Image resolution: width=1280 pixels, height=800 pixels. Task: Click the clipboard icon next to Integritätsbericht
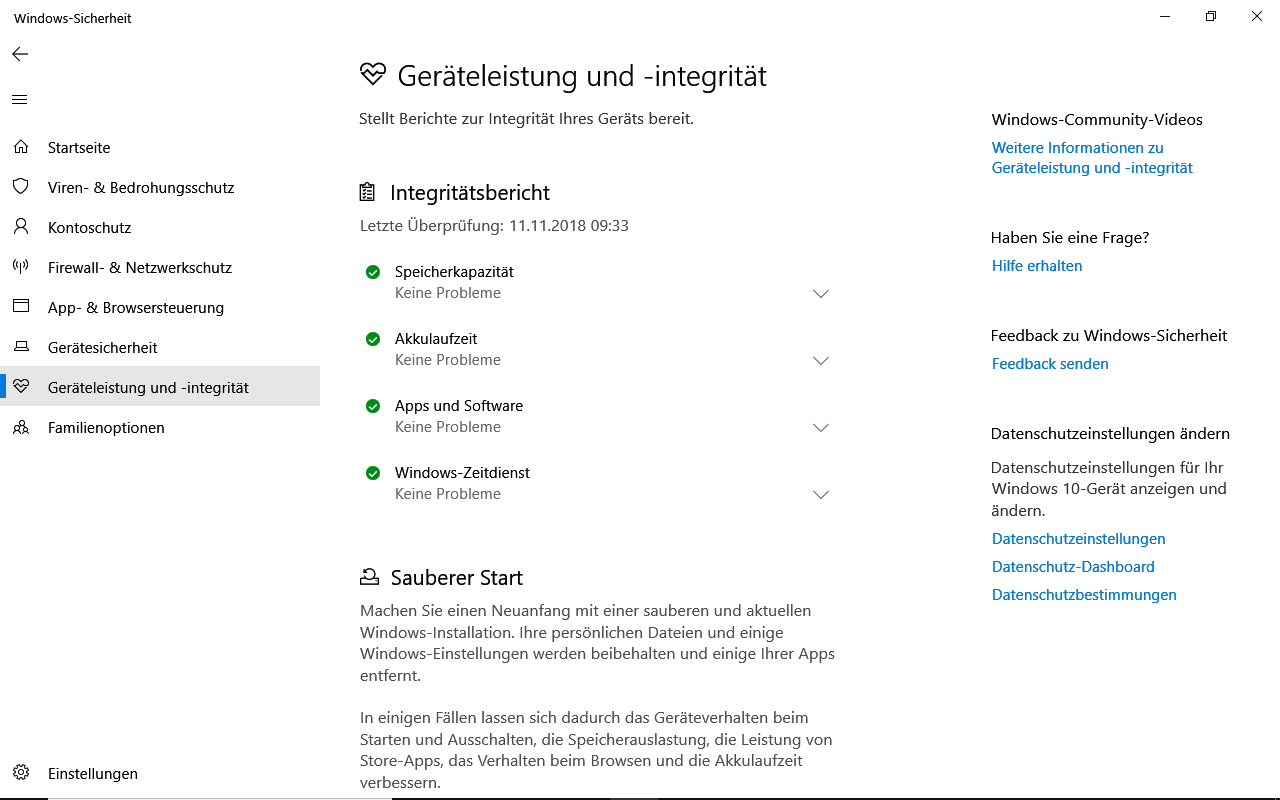tap(368, 192)
